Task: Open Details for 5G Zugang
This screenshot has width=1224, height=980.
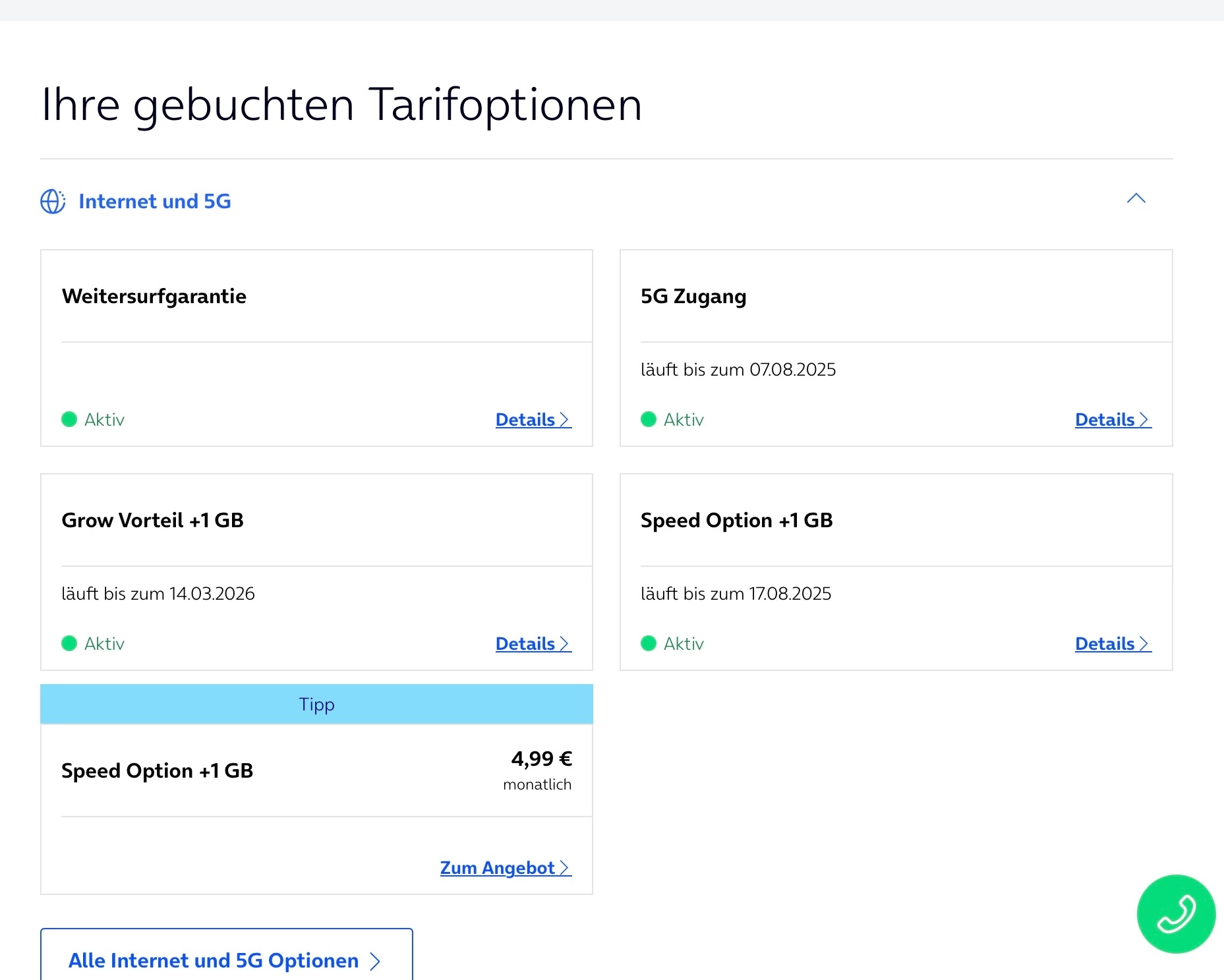Action: 1113,420
